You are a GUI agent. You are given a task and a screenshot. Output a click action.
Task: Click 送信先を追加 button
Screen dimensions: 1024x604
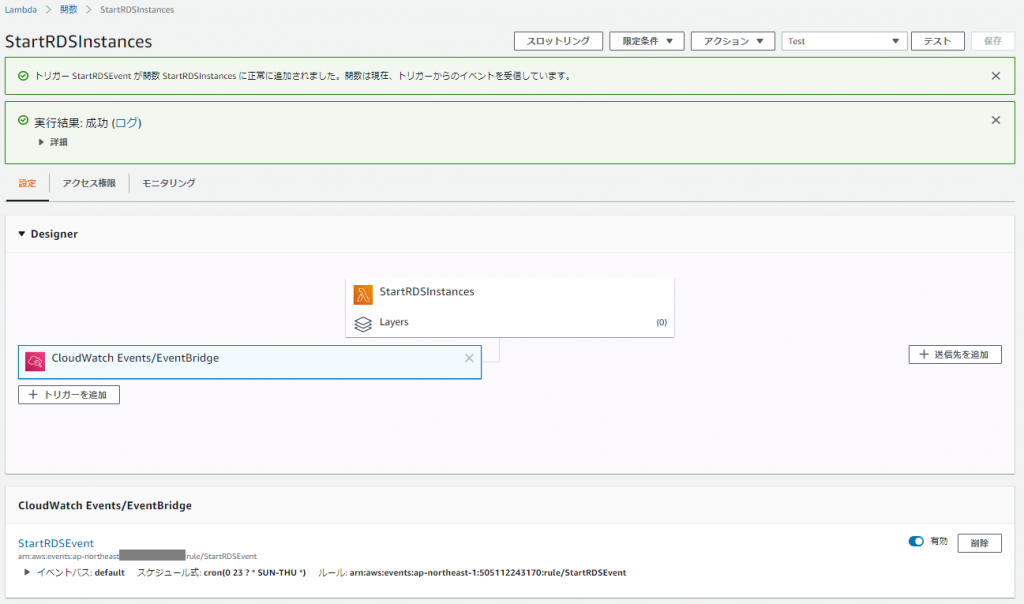click(x=955, y=355)
